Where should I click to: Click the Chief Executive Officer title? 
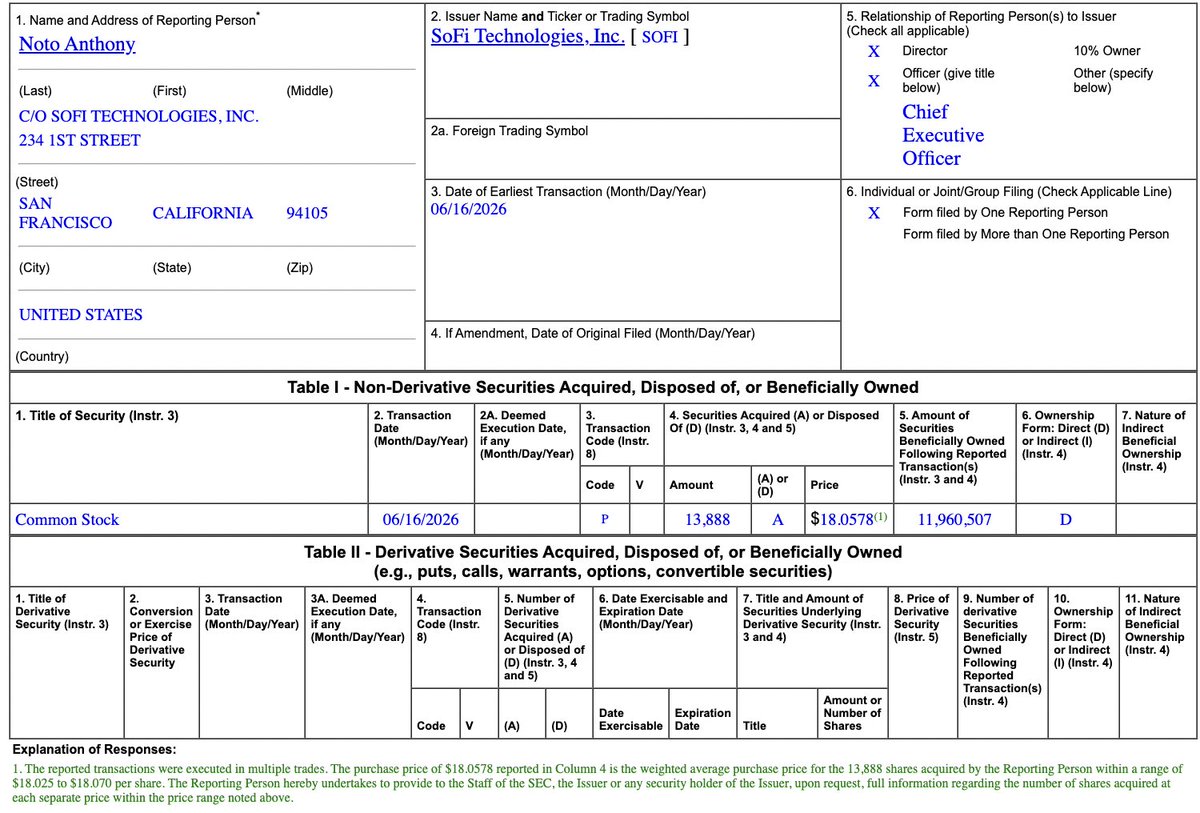943,135
